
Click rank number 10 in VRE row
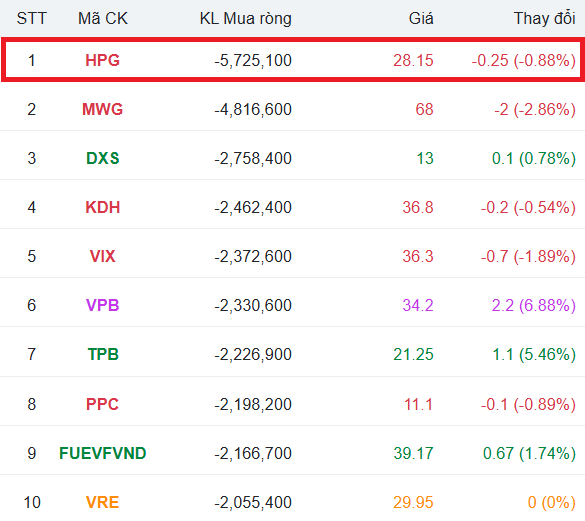pos(32,502)
